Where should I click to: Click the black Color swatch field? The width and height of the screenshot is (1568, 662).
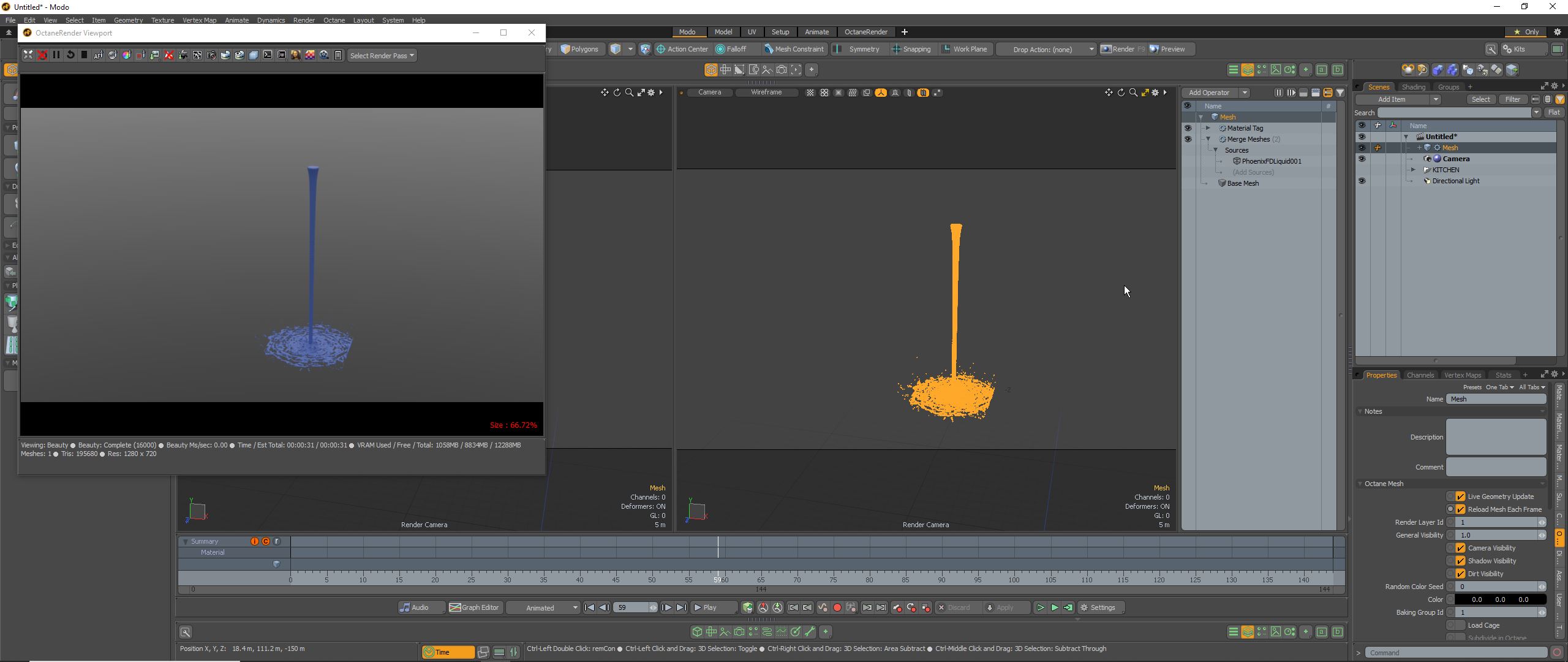click(1499, 599)
